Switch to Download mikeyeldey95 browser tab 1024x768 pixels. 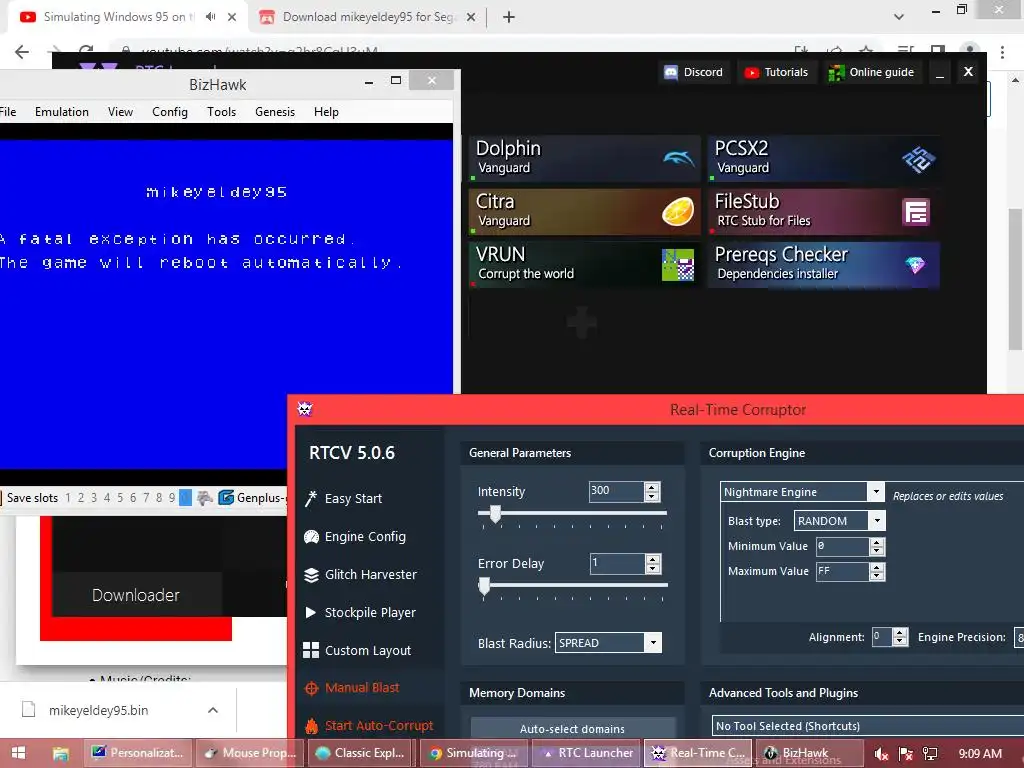(366, 17)
